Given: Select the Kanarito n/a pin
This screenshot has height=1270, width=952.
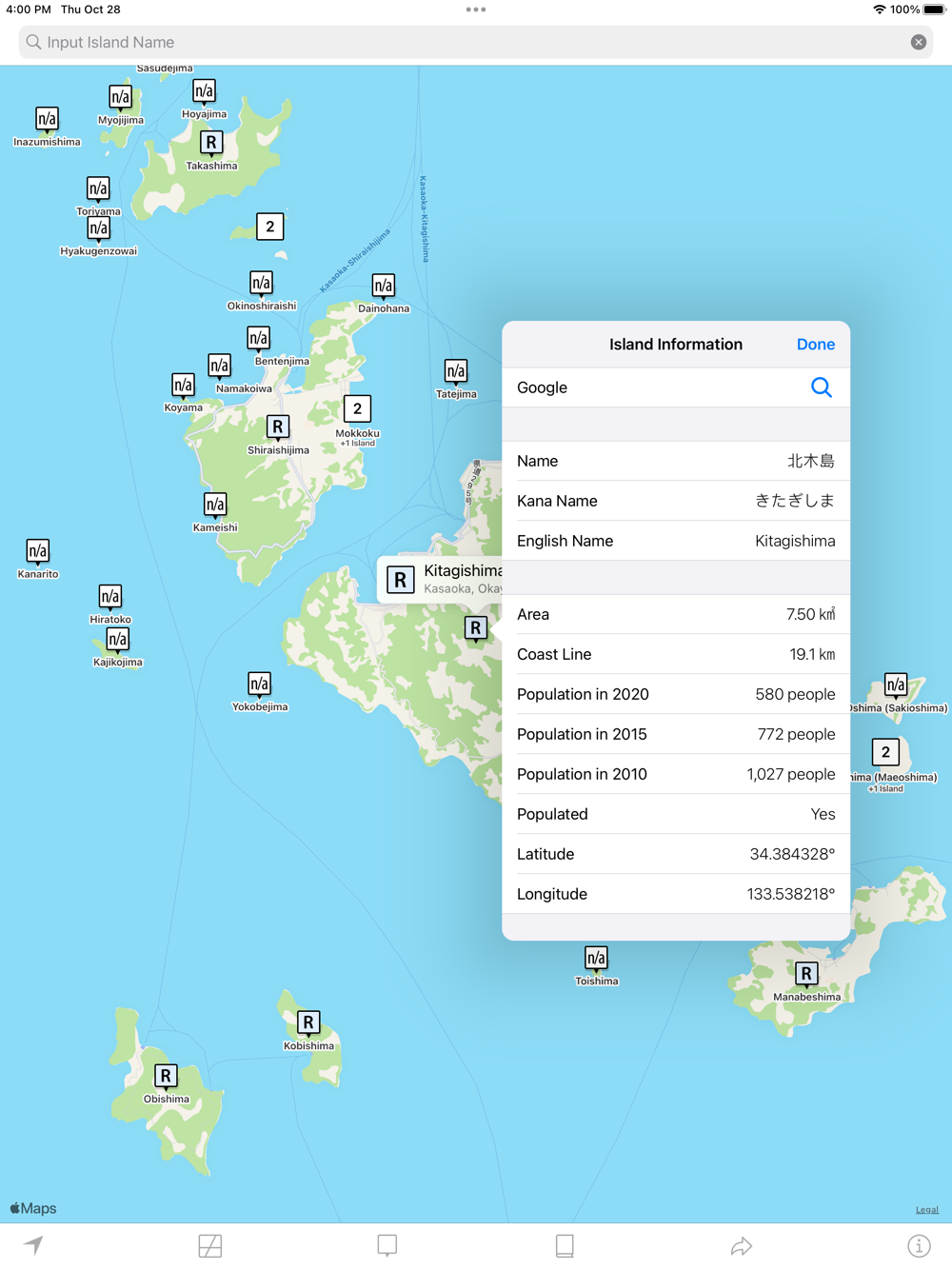Looking at the screenshot, I should point(37,551).
